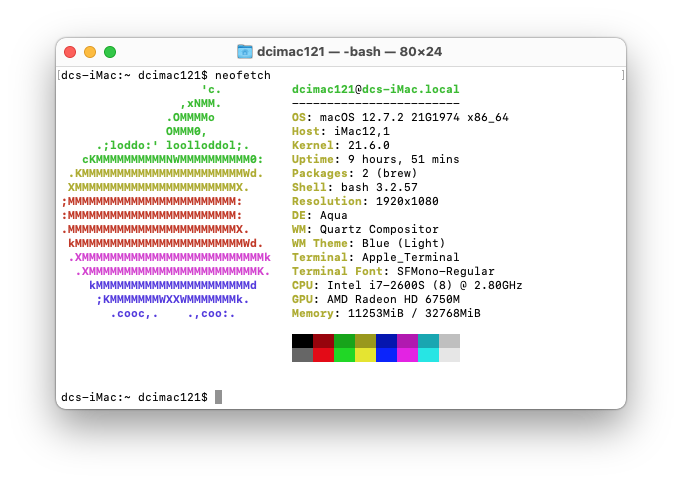Click the Kernel line 21.6.0
This screenshot has height=483, width=682.
pyautogui.click(x=341, y=145)
